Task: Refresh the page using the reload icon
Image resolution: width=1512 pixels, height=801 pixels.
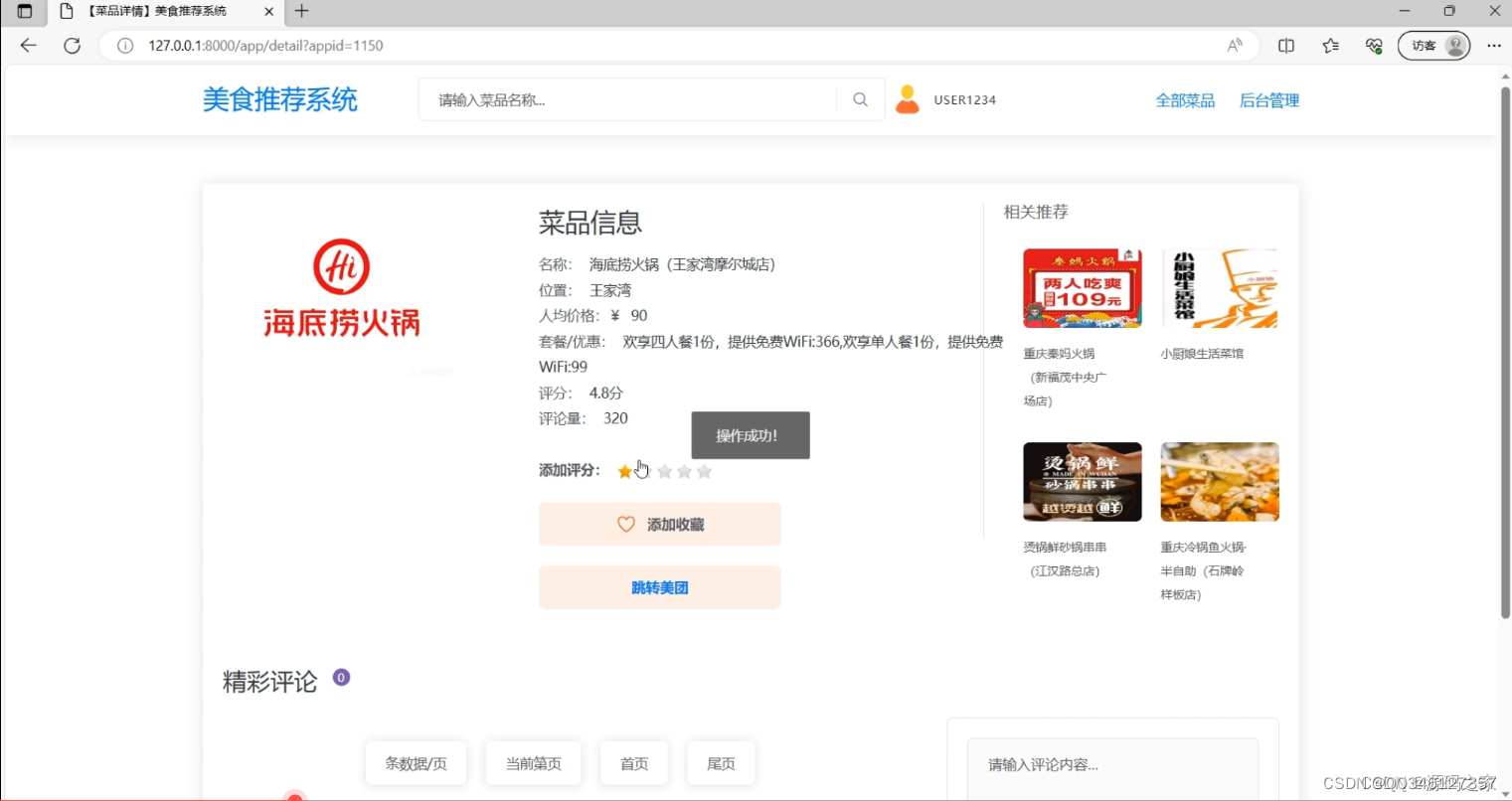Action: coord(71,45)
